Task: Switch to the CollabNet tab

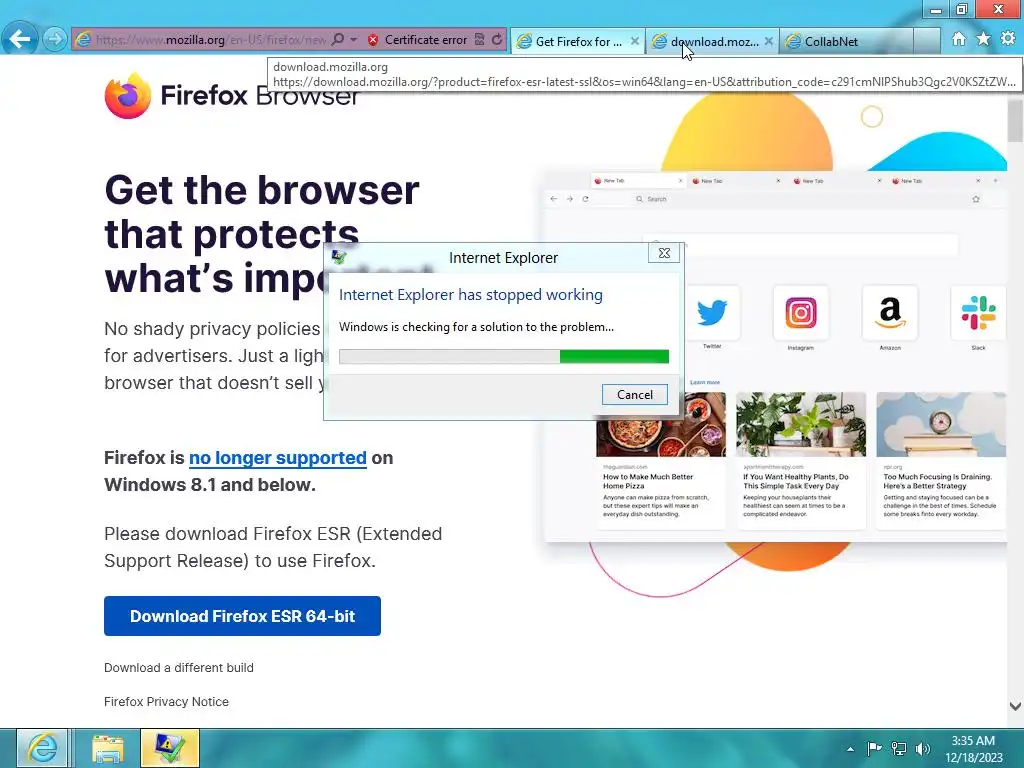Action: (x=846, y=41)
